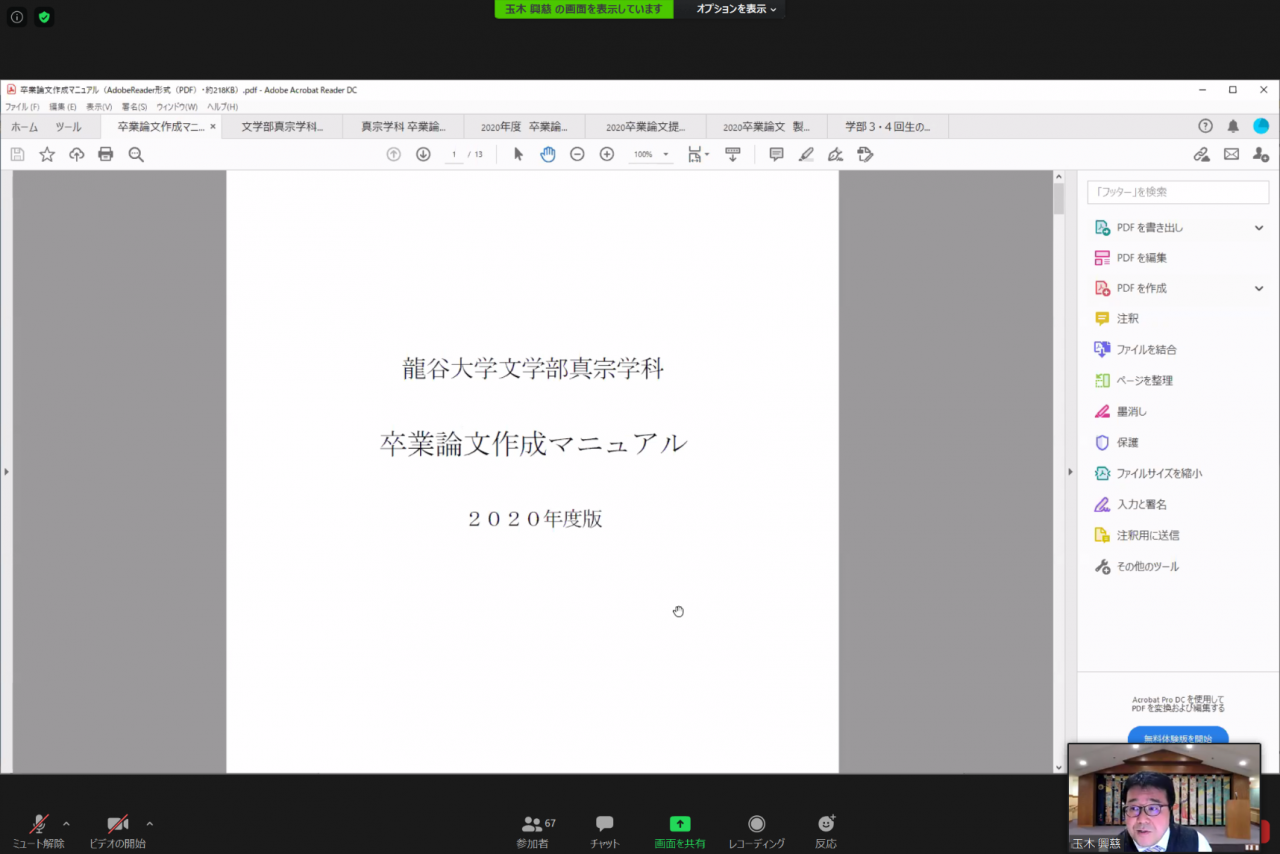This screenshot has height=854, width=1280.
Task: Expand the PDFを書き出し section chevron
Action: point(1259,228)
